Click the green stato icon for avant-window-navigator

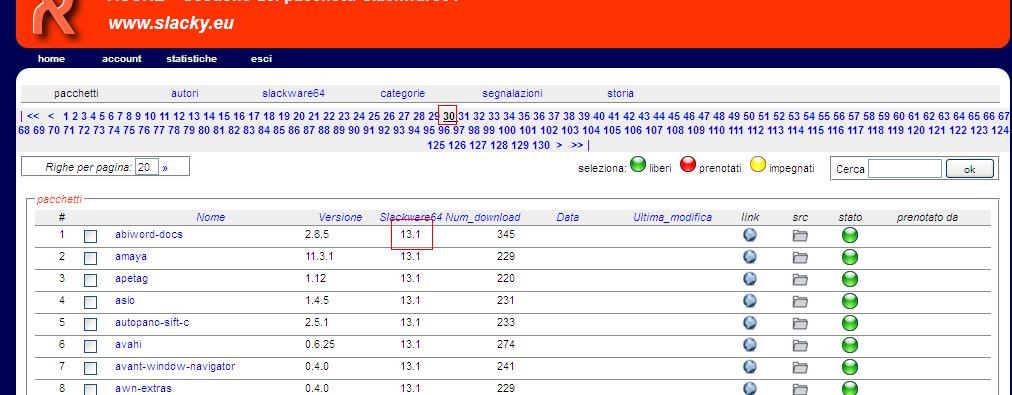coord(850,367)
